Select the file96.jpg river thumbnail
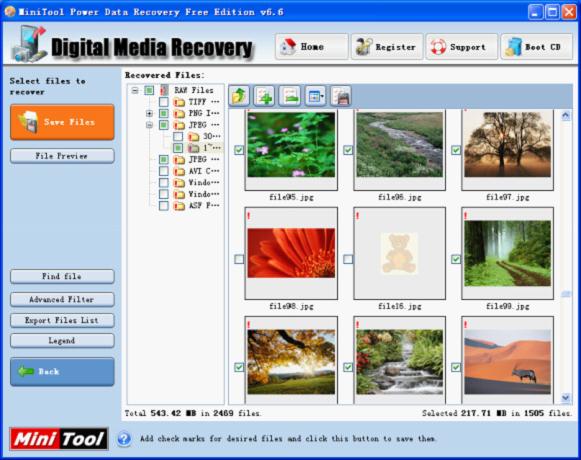 [x=399, y=150]
